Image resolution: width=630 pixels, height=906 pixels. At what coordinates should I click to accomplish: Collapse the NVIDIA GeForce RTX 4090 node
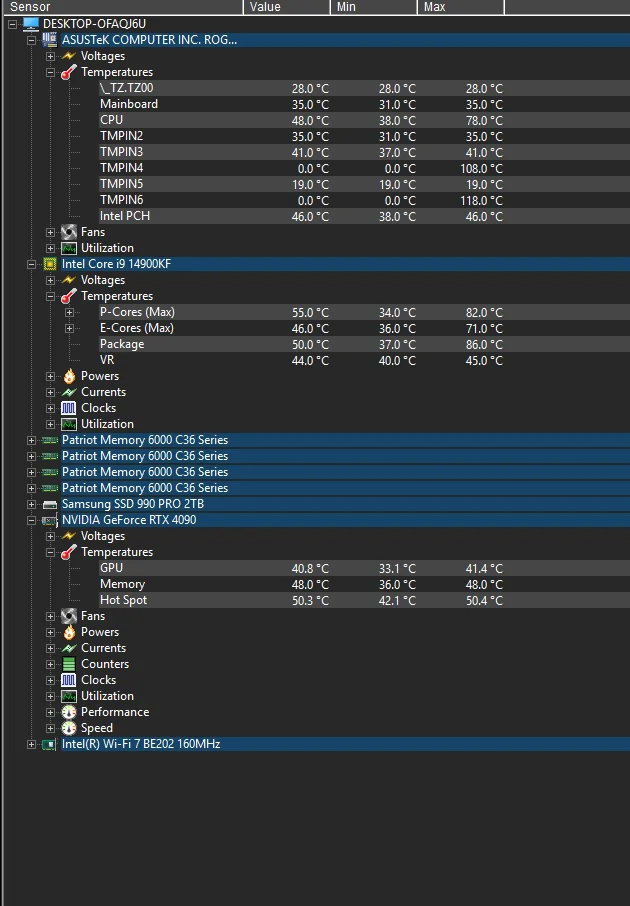point(31,521)
